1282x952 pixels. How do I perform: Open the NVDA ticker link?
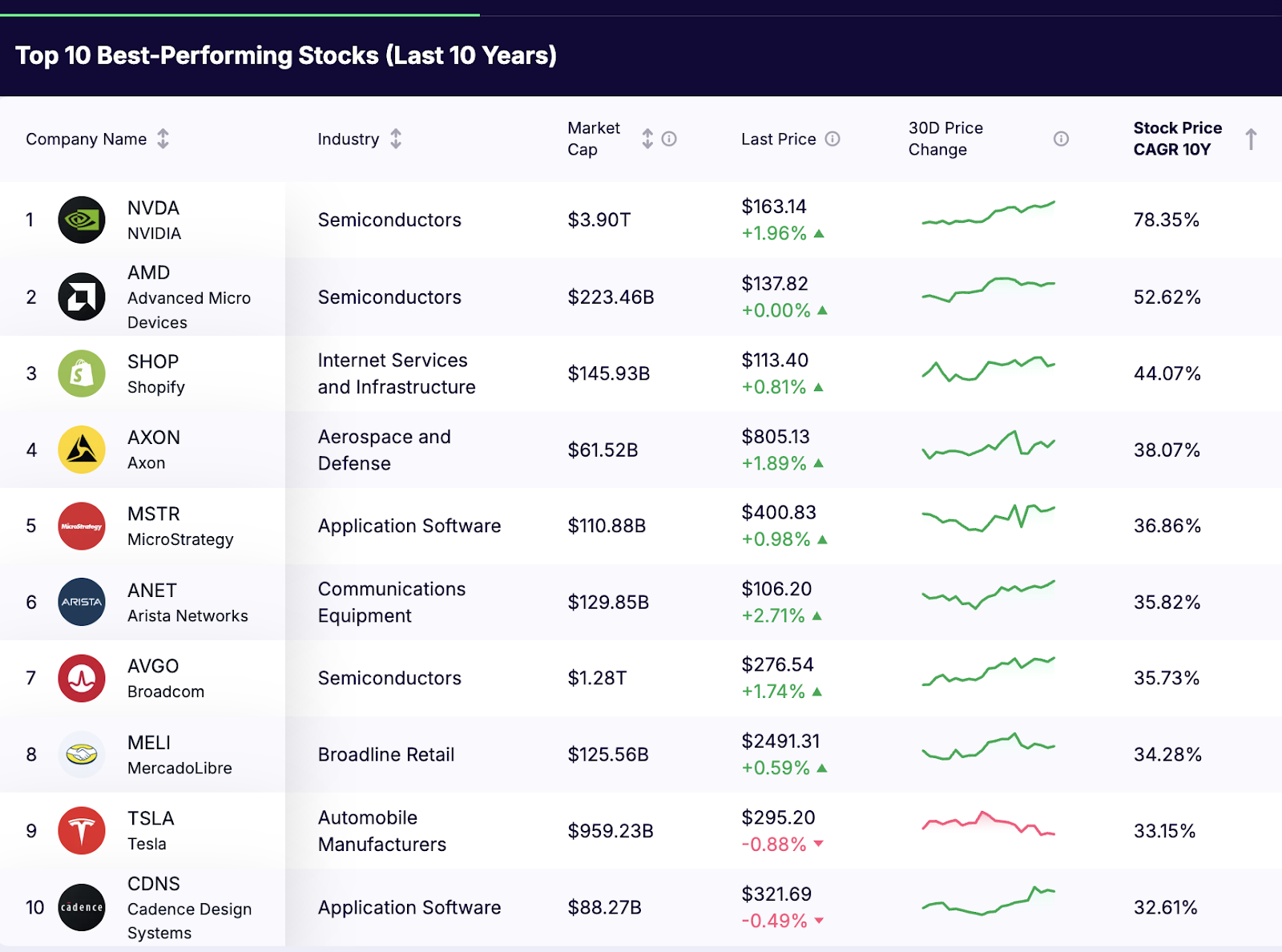153,208
